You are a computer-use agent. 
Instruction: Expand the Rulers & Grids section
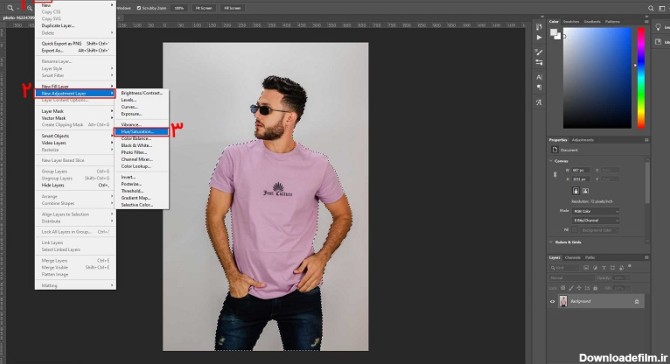pos(551,242)
